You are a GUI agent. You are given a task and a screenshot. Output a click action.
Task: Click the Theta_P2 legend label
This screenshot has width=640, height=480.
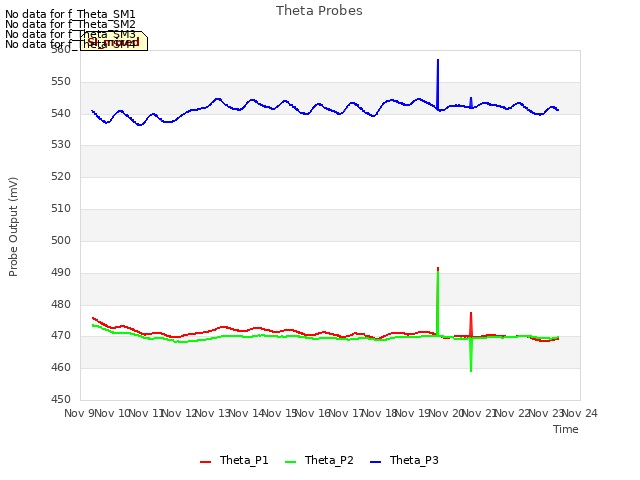[x=329, y=460]
